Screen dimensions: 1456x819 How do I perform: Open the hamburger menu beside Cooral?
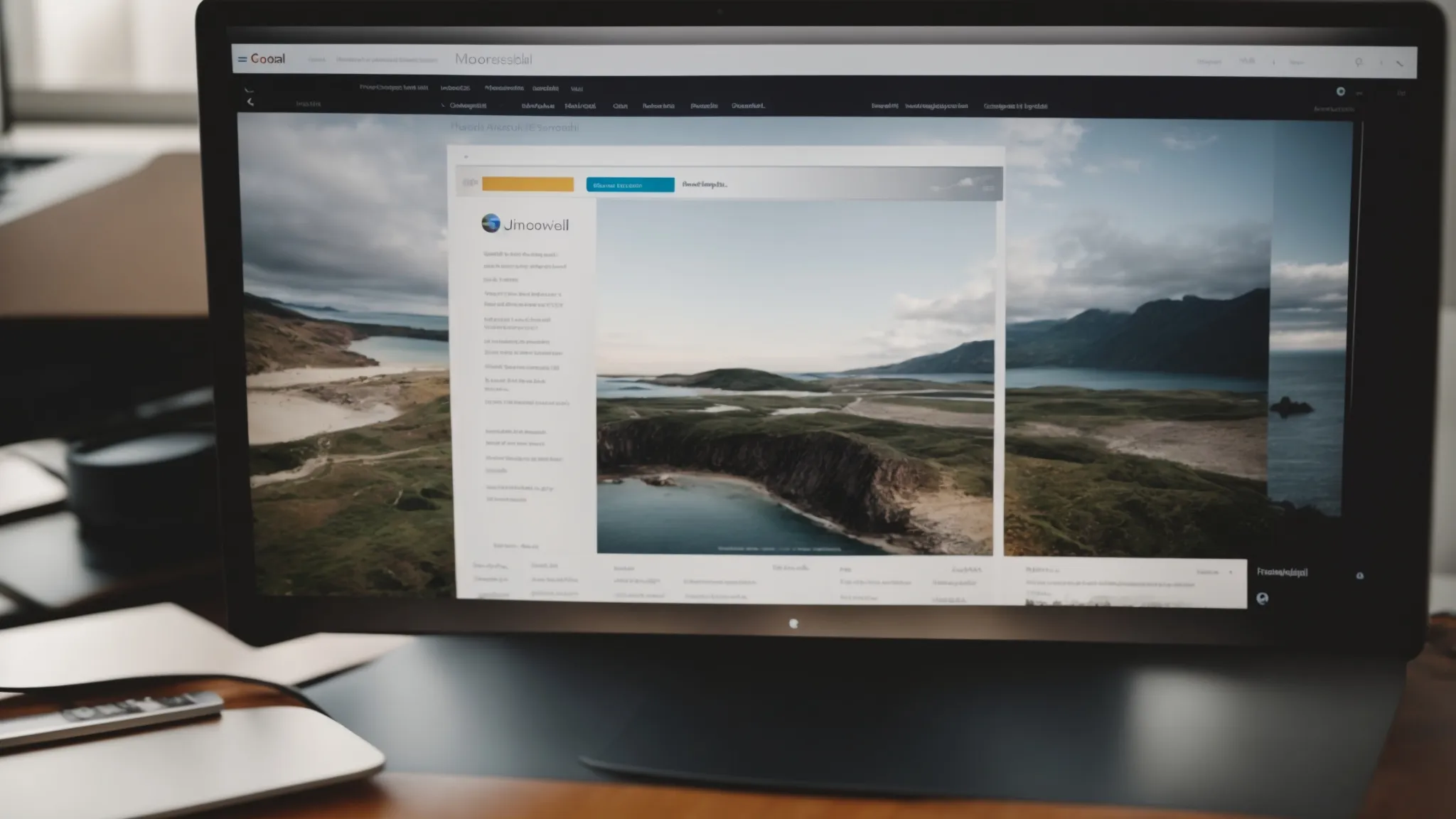click(x=242, y=59)
